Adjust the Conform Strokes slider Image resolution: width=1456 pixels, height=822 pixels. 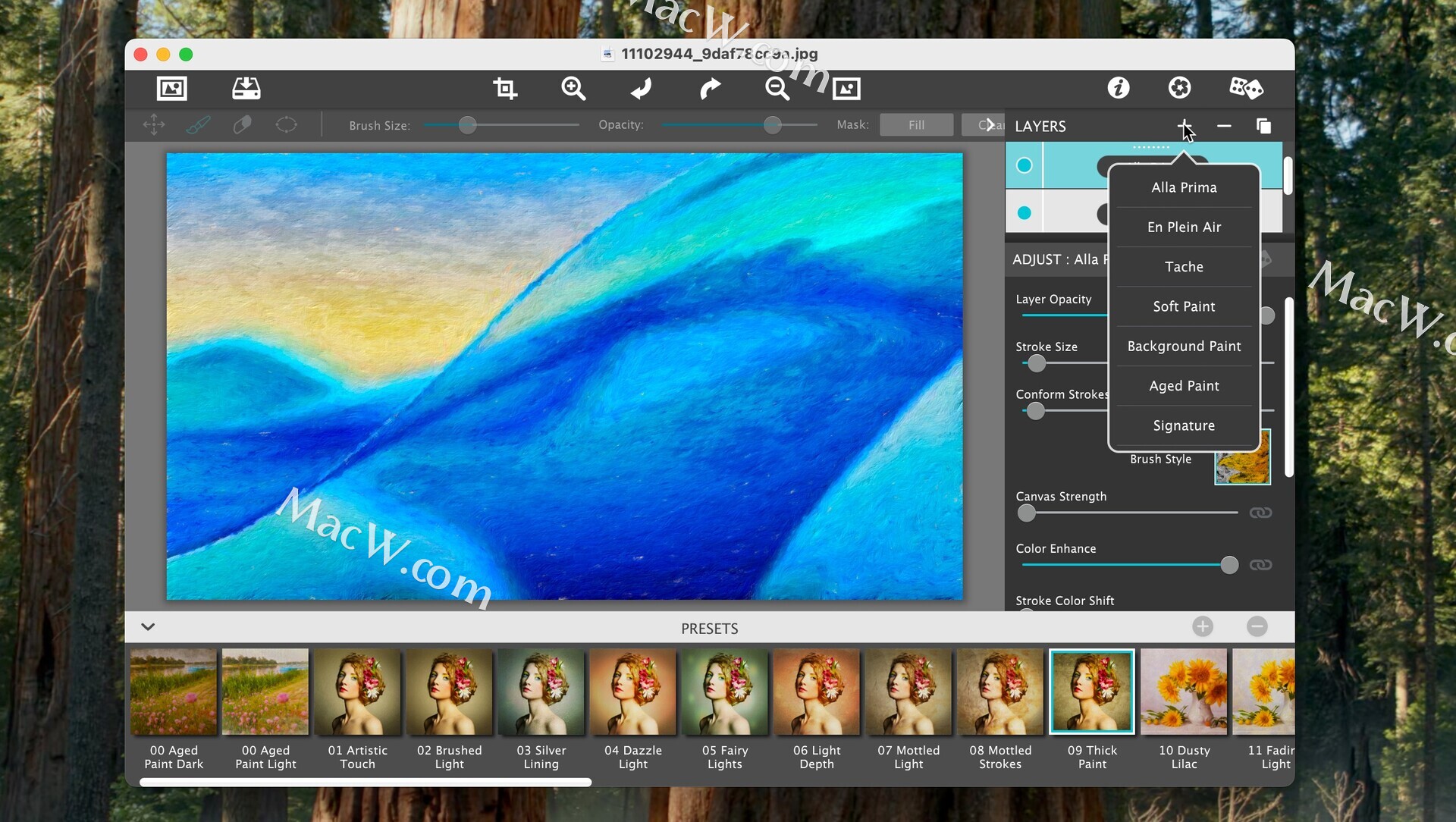click(1035, 411)
